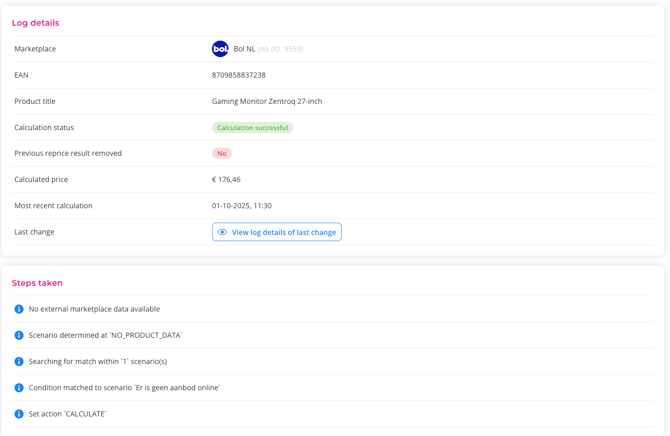Click the 'Bol NL' marketplace name
This screenshot has height=436, width=670.
pos(244,49)
